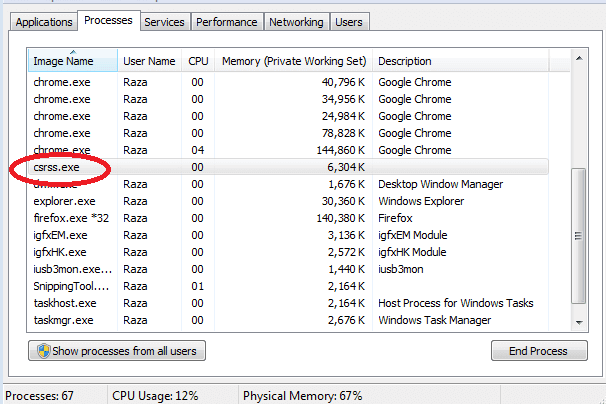The image size is (606, 404).
Task: Open the Networking tab
Action: pyautogui.click(x=296, y=22)
